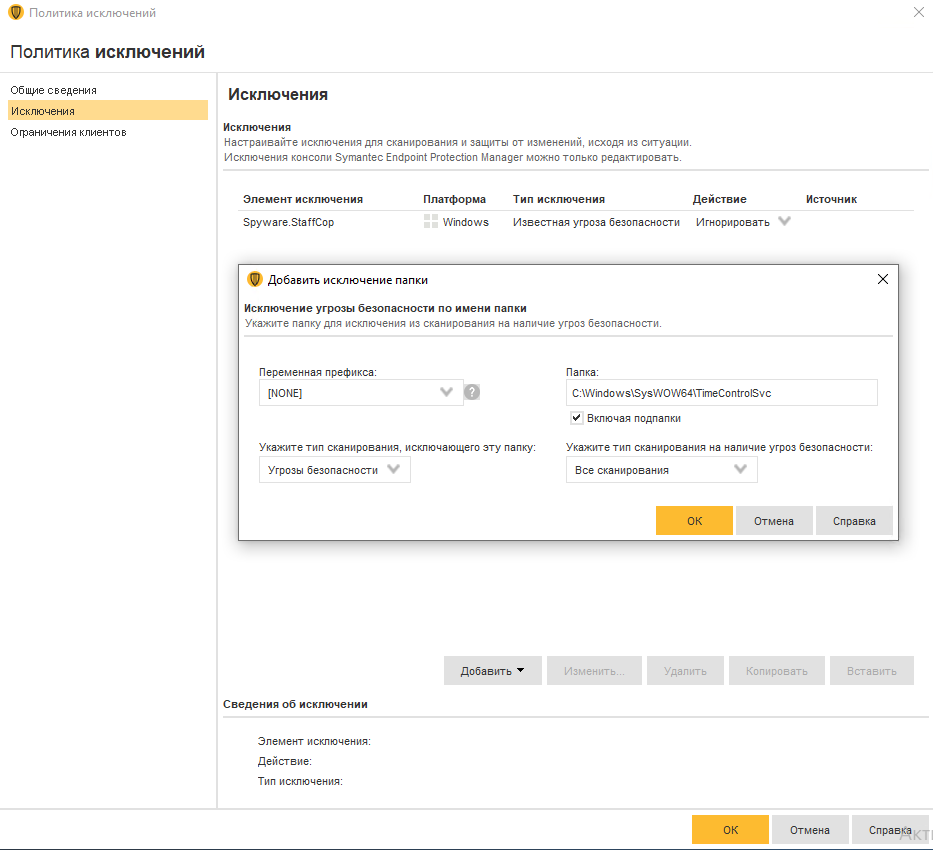Click the "Папка" path input field
The width and height of the screenshot is (933, 850).
click(x=722, y=392)
